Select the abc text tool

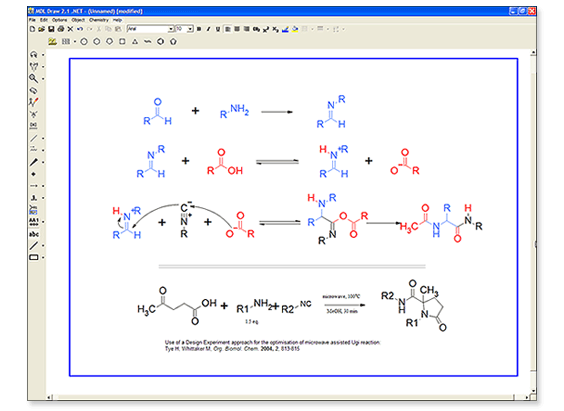34,234
